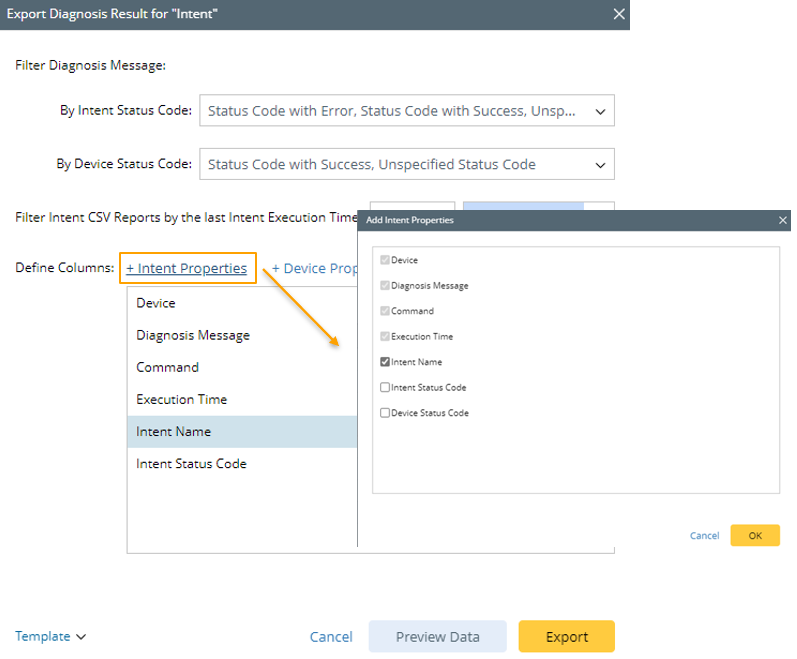Tick the Device Status Code checkbox
Viewport: 797px width, 659px height.
pos(386,413)
